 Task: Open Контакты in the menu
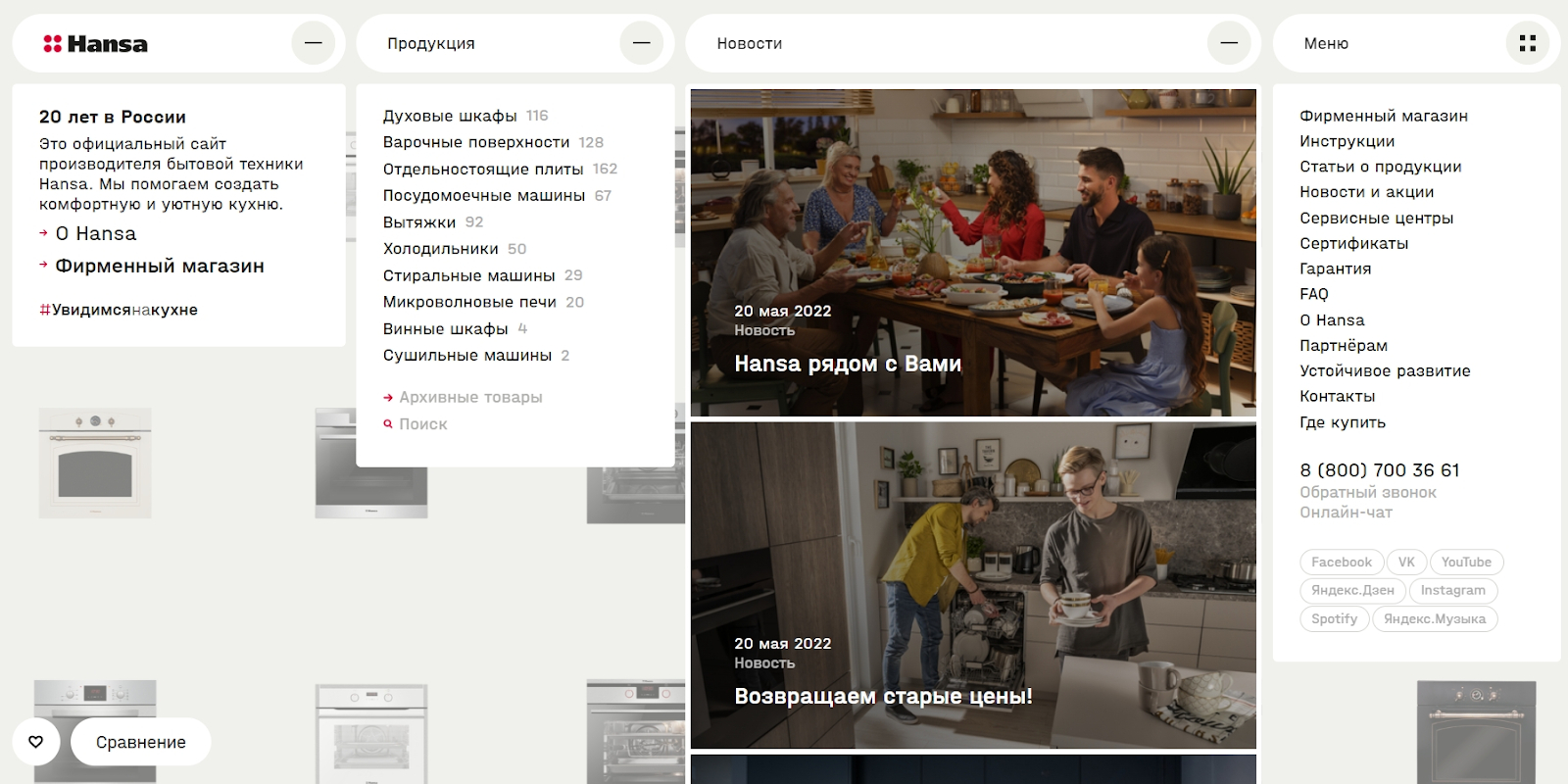(x=1338, y=397)
